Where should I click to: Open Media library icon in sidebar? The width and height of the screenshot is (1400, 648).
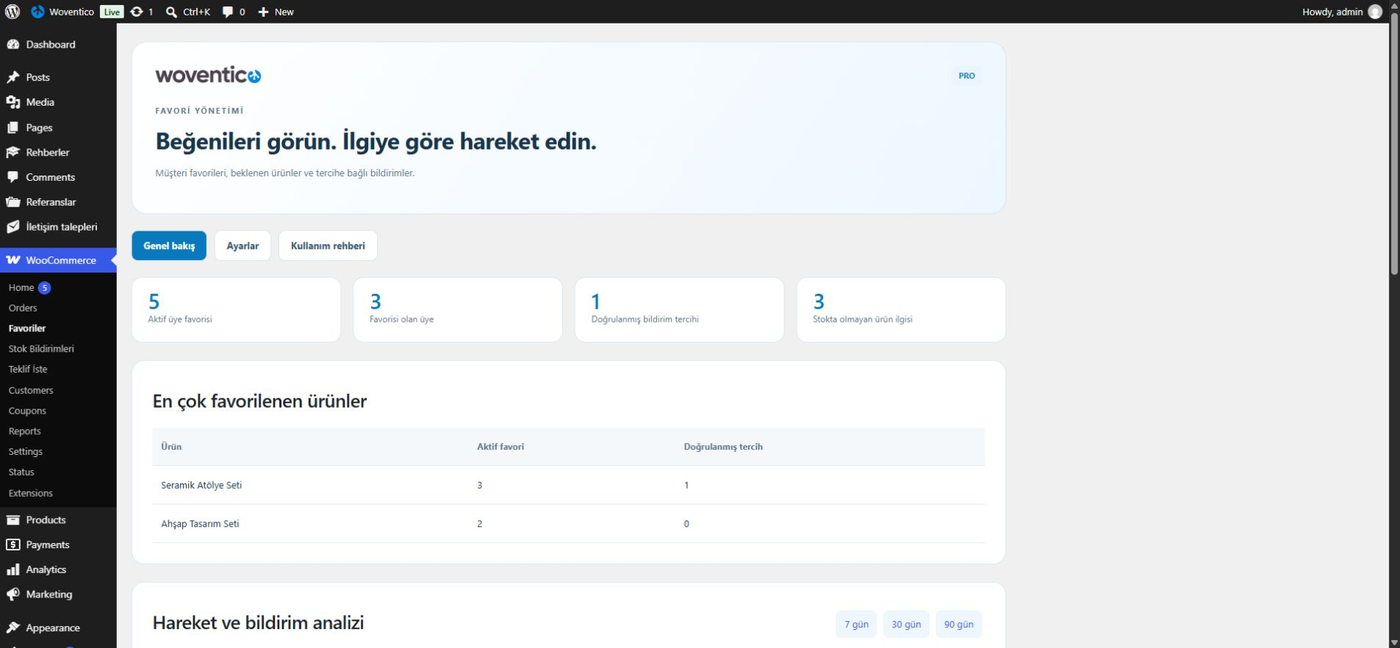13,102
